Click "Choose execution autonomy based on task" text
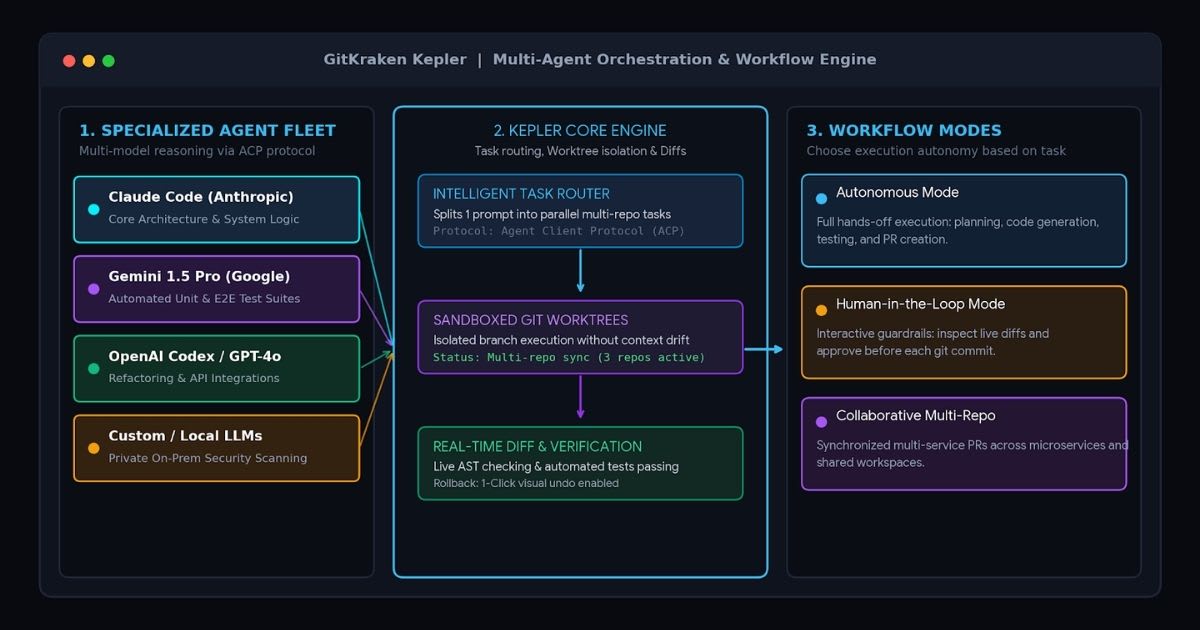 936,151
